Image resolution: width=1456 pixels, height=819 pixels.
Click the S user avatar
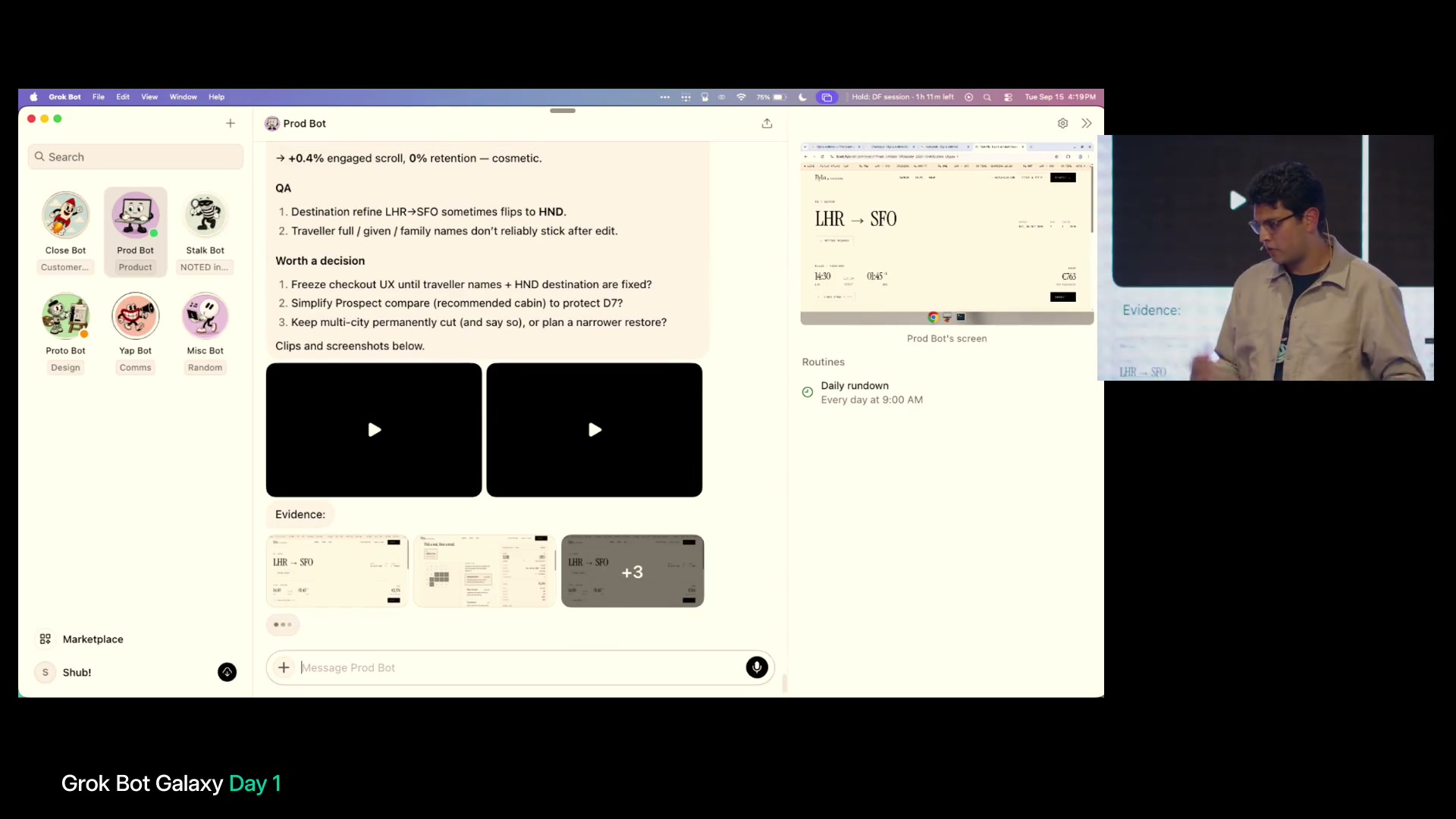[x=45, y=672]
